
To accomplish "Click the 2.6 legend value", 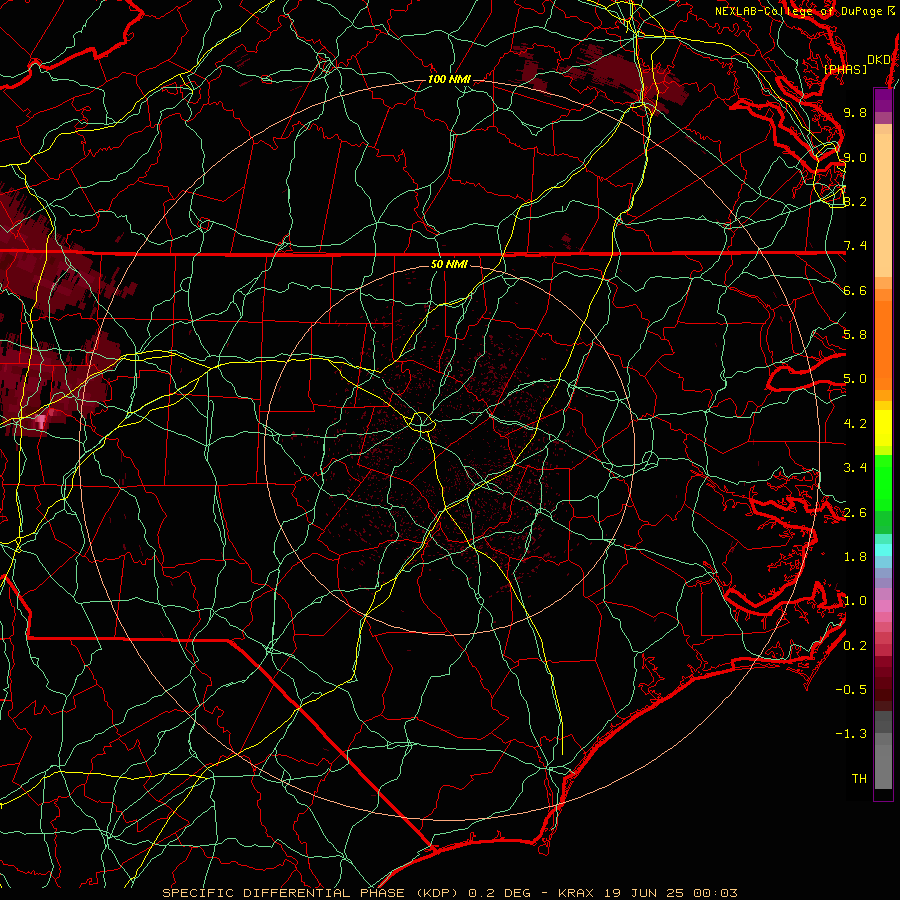I will (855, 513).
